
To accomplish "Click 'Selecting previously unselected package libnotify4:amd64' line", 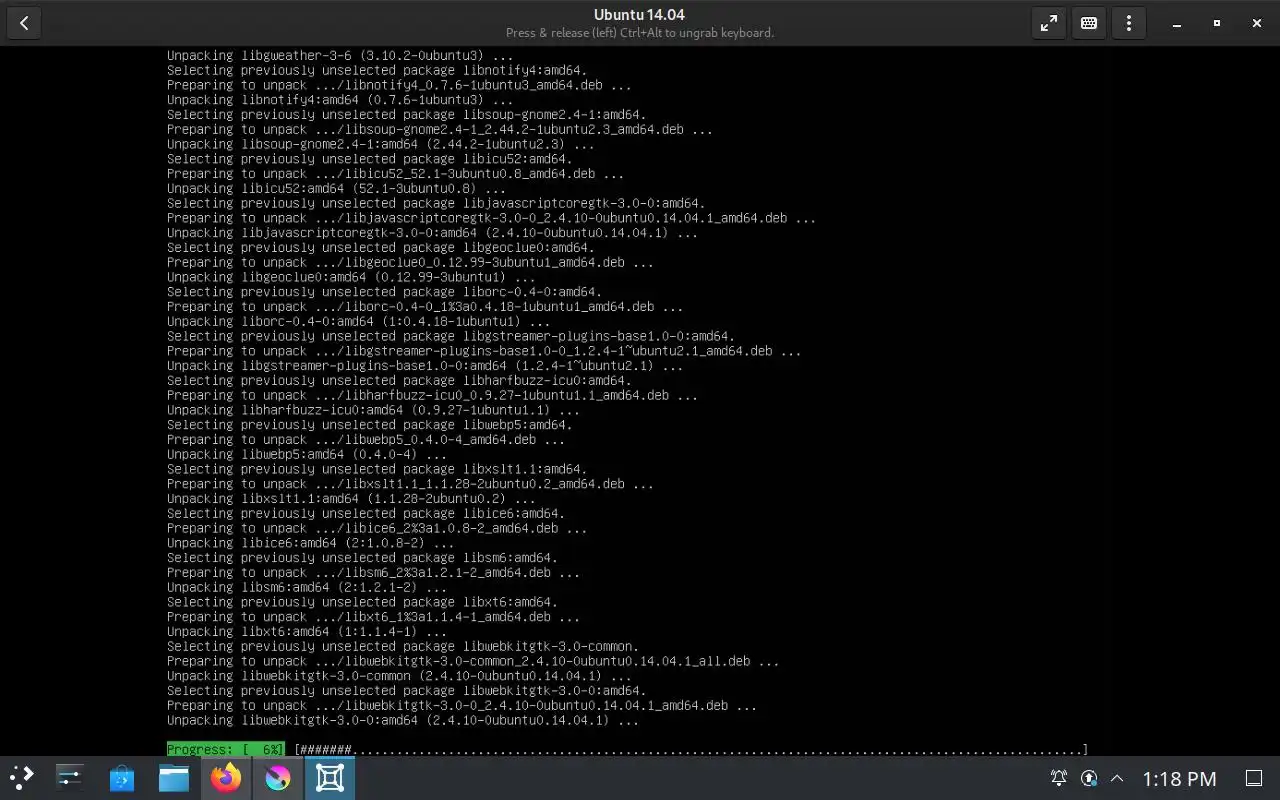I will coord(377,70).
